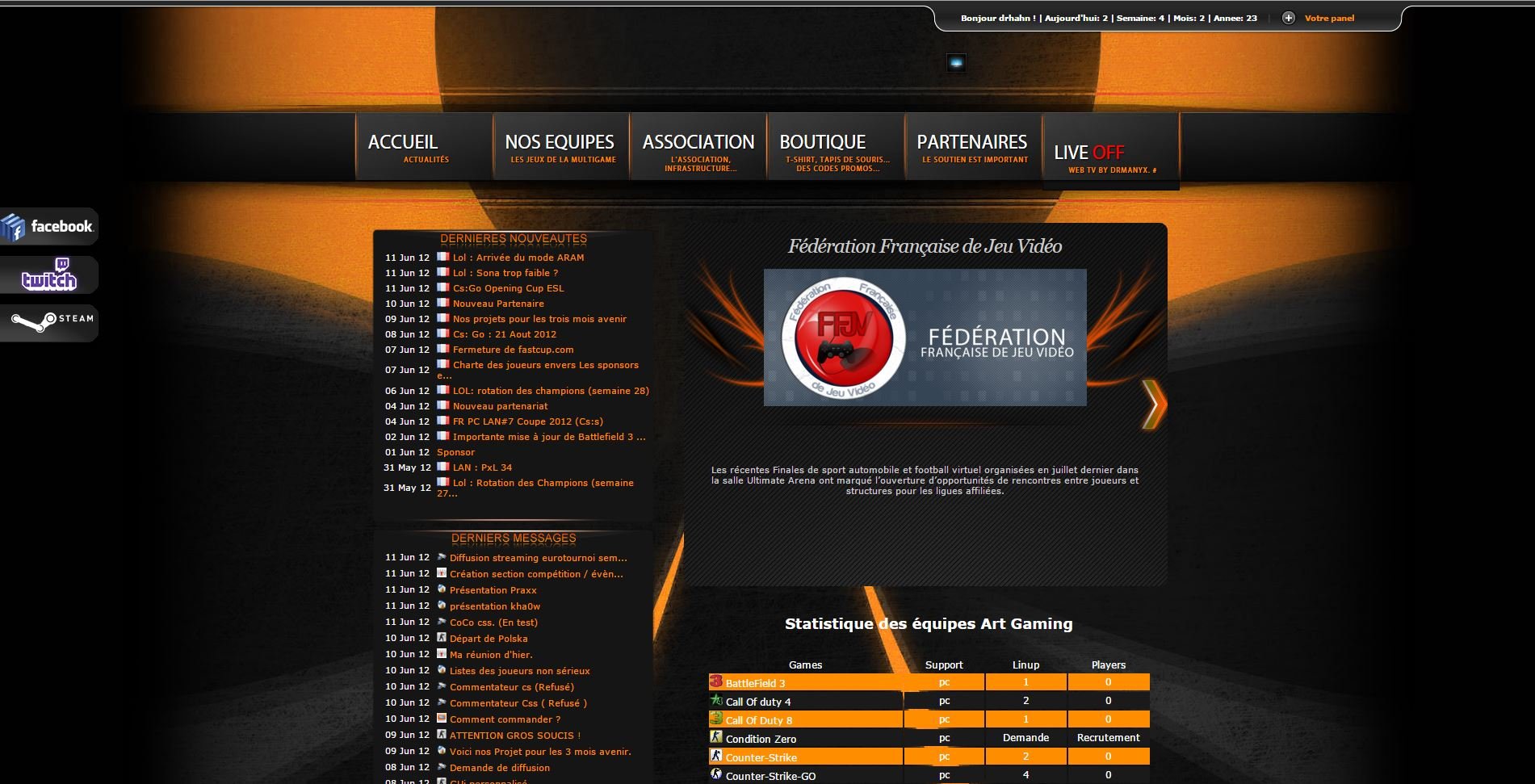The image size is (1535, 784).
Task: Open news 'Lol : Sona trop faible ?'
Action: 505,273
